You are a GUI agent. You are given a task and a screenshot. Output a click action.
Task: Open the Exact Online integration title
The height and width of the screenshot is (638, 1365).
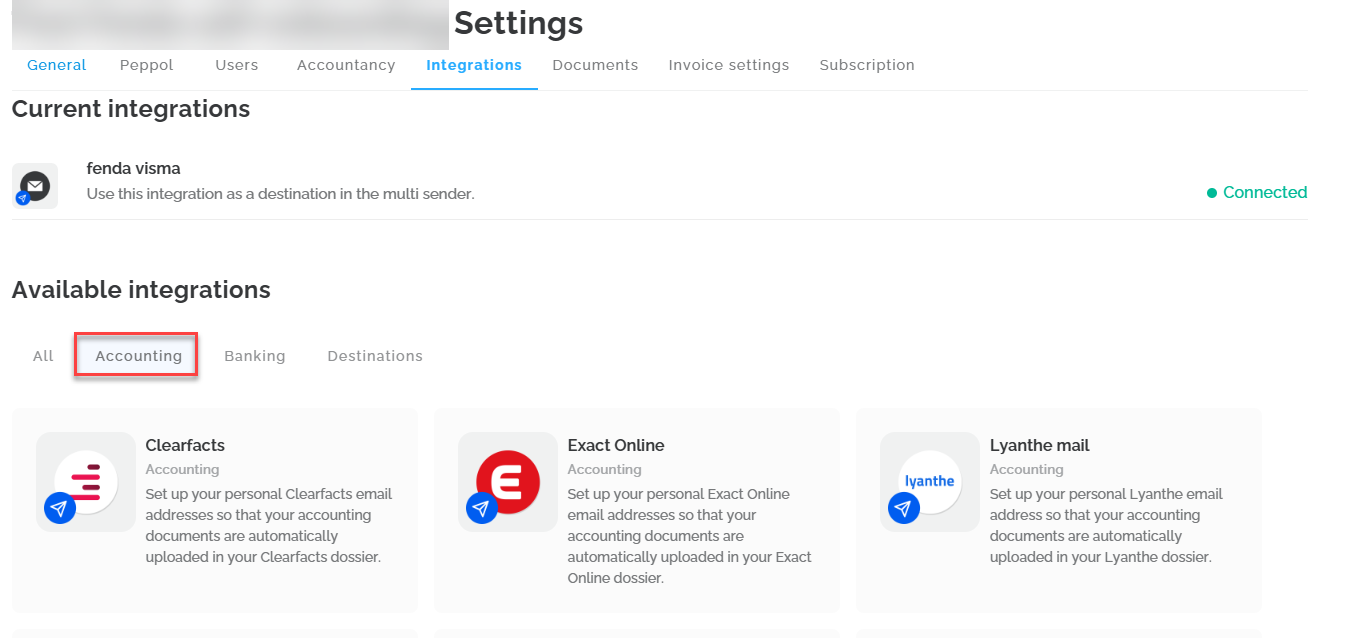616,445
